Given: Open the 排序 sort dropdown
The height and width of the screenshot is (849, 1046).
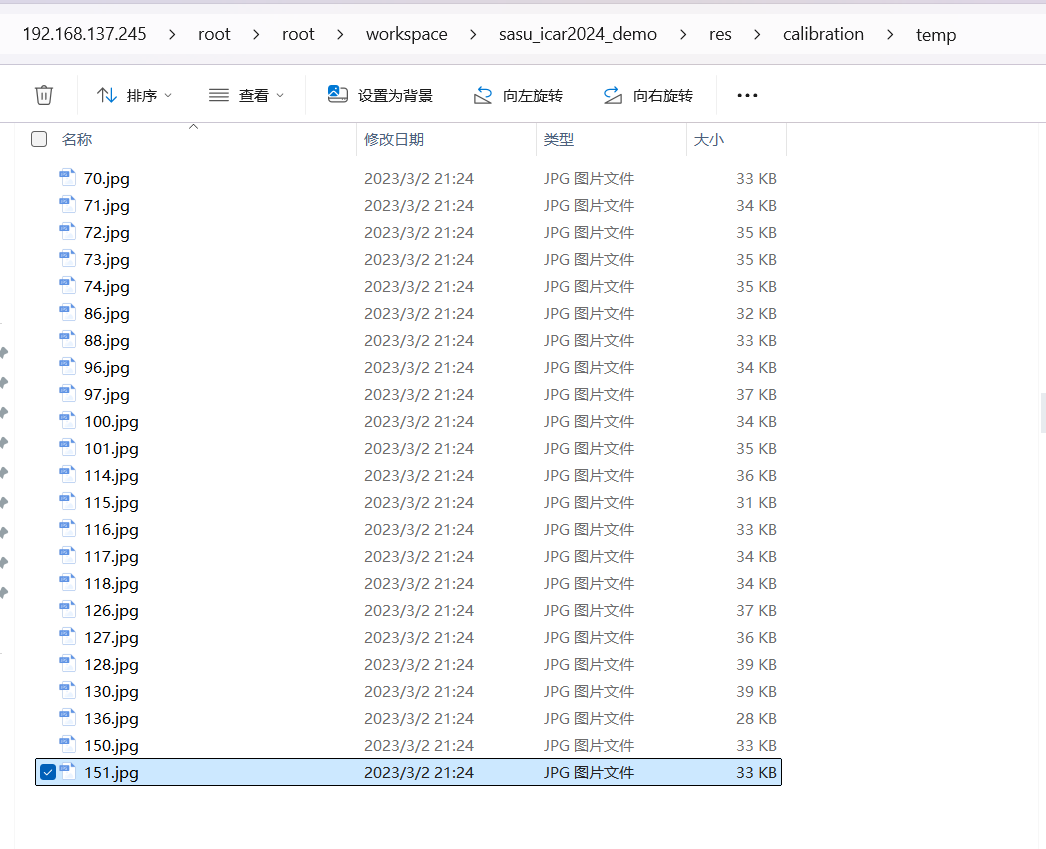Looking at the screenshot, I should (x=134, y=95).
